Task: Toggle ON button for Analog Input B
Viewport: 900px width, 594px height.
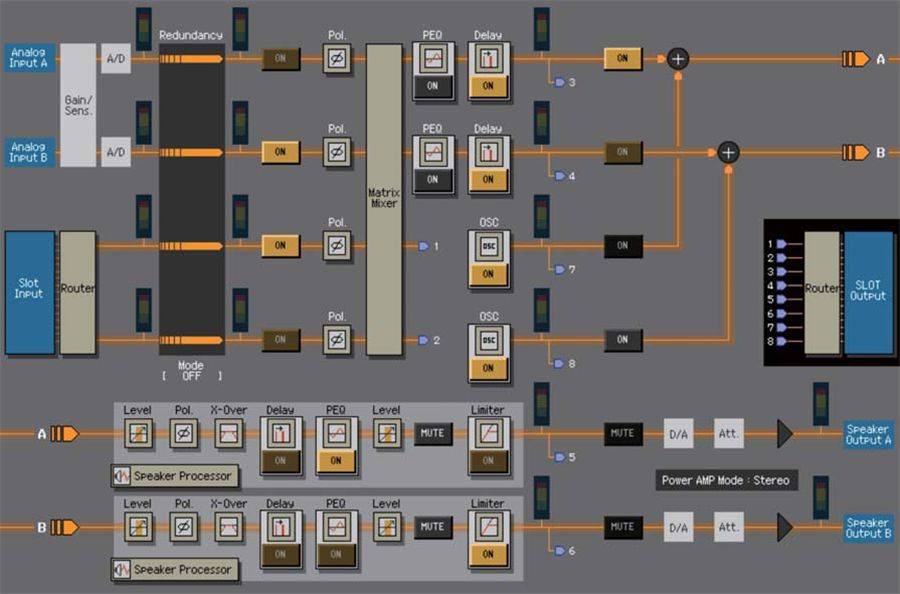Action: coord(280,152)
